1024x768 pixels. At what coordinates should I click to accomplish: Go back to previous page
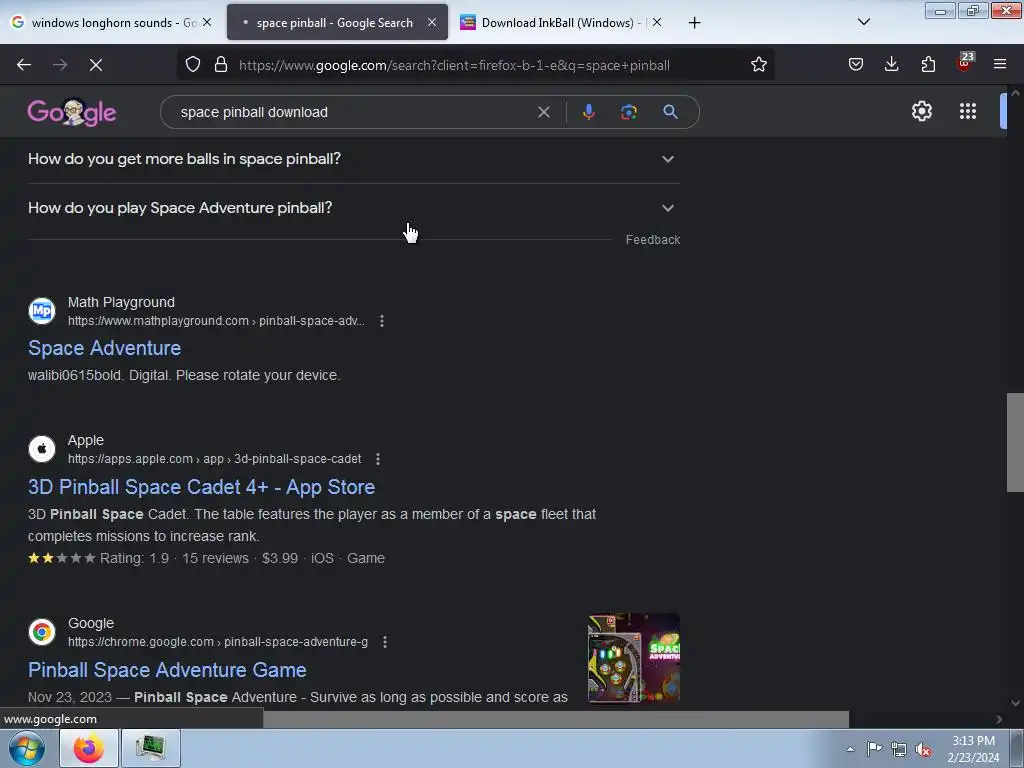pyautogui.click(x=24, y=65)
